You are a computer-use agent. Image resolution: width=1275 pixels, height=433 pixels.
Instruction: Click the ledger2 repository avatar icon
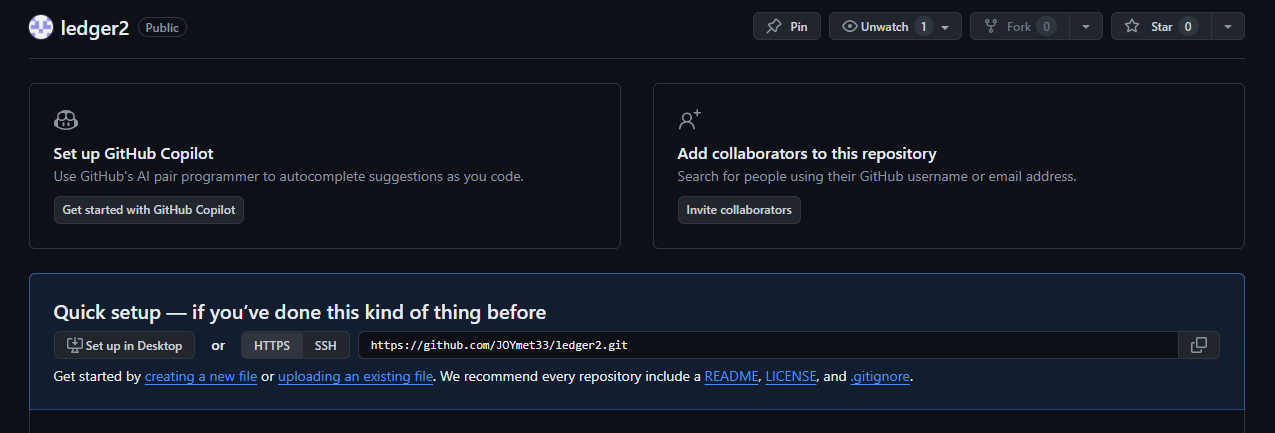41,27
